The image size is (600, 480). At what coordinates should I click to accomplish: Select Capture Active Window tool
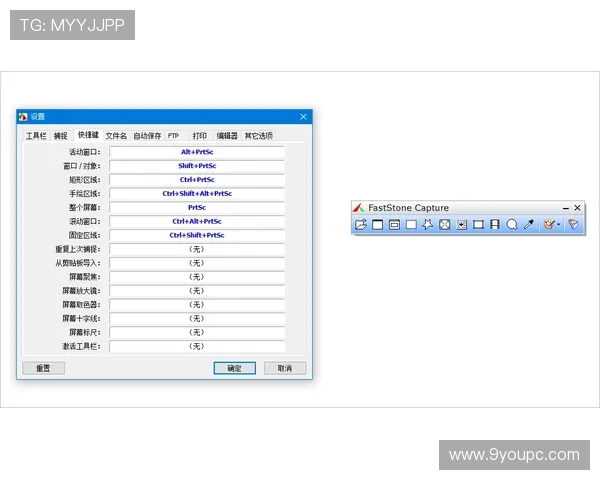click(x=378, y=224)
